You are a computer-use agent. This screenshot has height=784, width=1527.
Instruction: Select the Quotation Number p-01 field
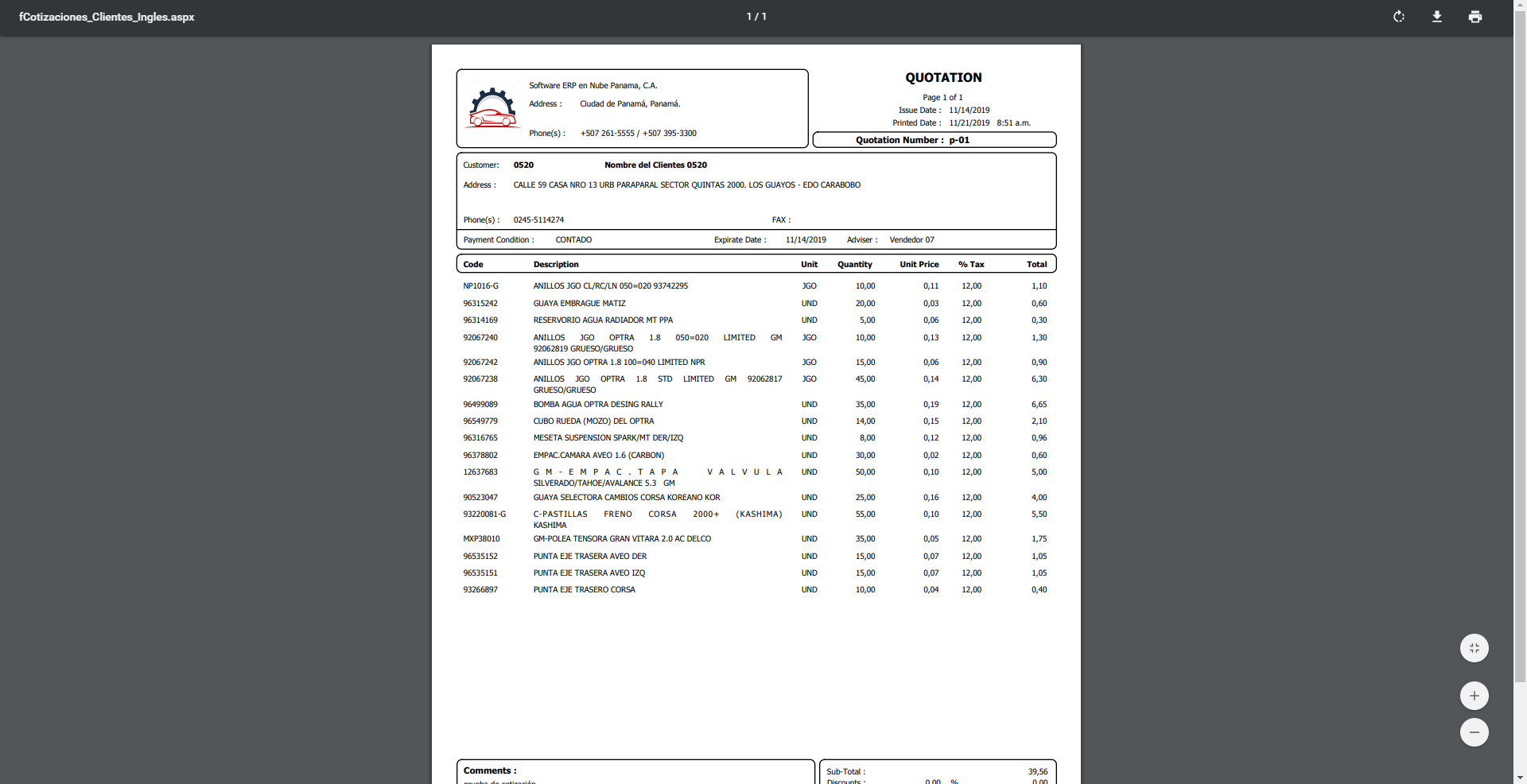coord(934,140)
